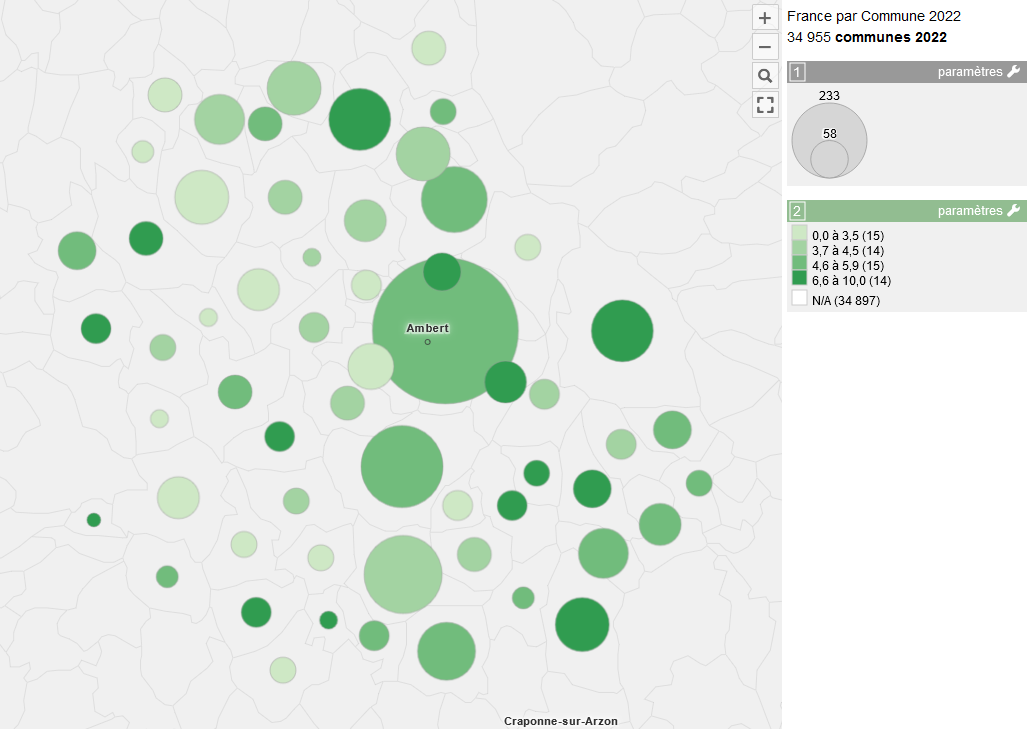This screenshot has height=729, width=1028.
Task: Click the 0,0 à 3,5 legend swatch
Action: pyautogui.click(x=799, y=235)
